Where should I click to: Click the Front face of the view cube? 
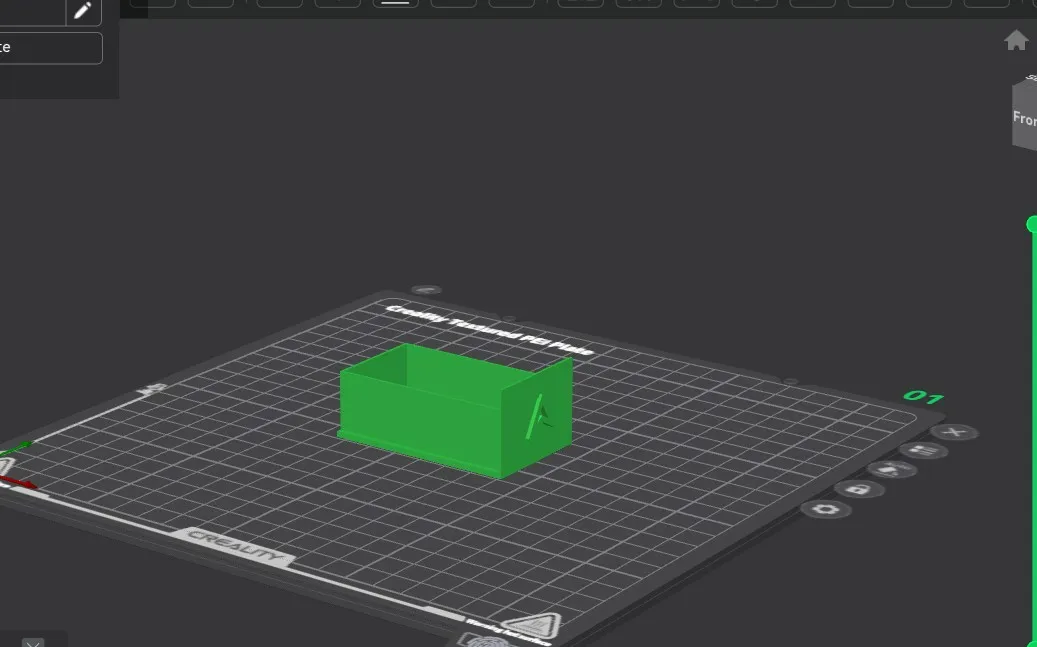[x=1024, y=119]
